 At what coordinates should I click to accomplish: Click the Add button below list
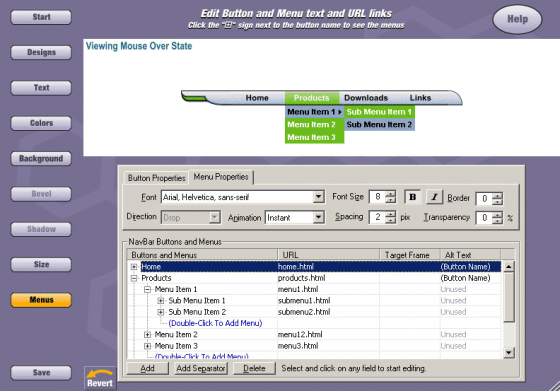pyautogui.click(x=148, y=369)
